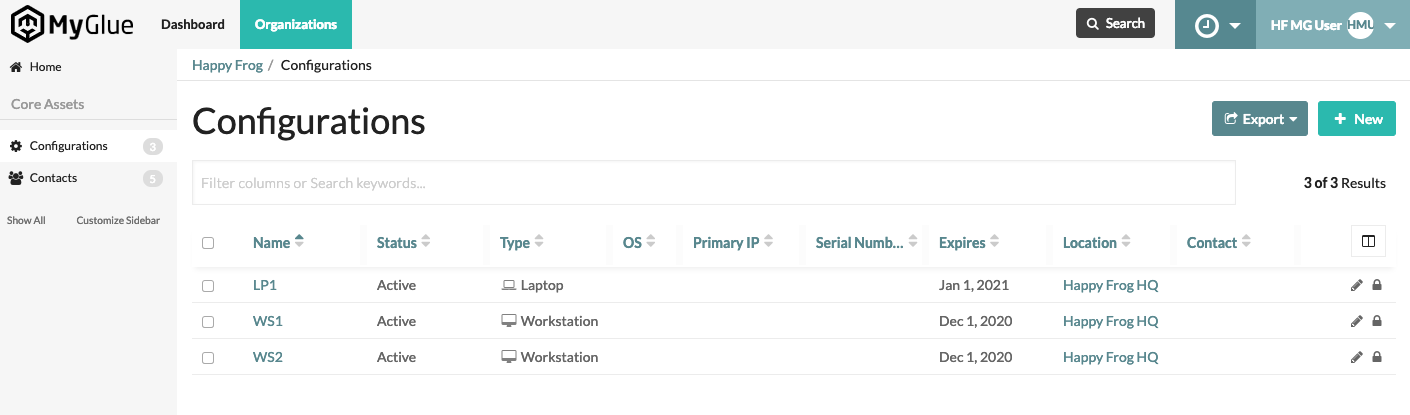Screen dimensions: 1410x415
Task: Open the column chooser icon
Action: pyautogui.click(x=1368, y=241)
